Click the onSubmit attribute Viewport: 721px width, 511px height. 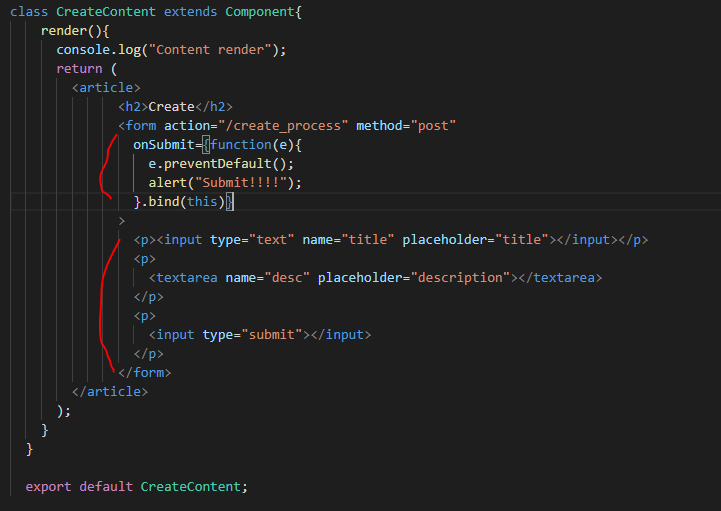coord(164,145)
